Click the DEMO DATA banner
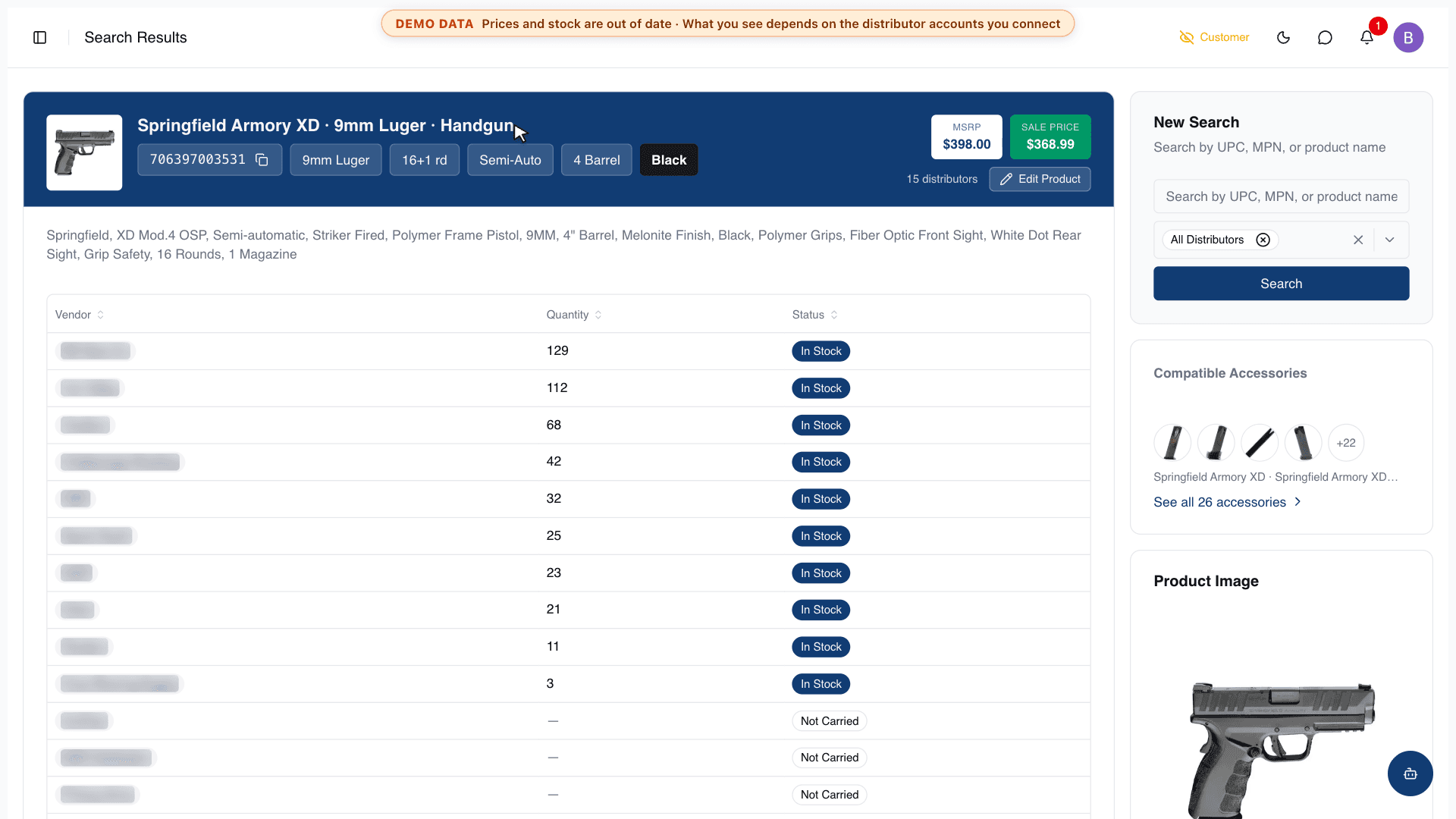The width and height of the screenshot is (1456, 819). coord(727,24)
